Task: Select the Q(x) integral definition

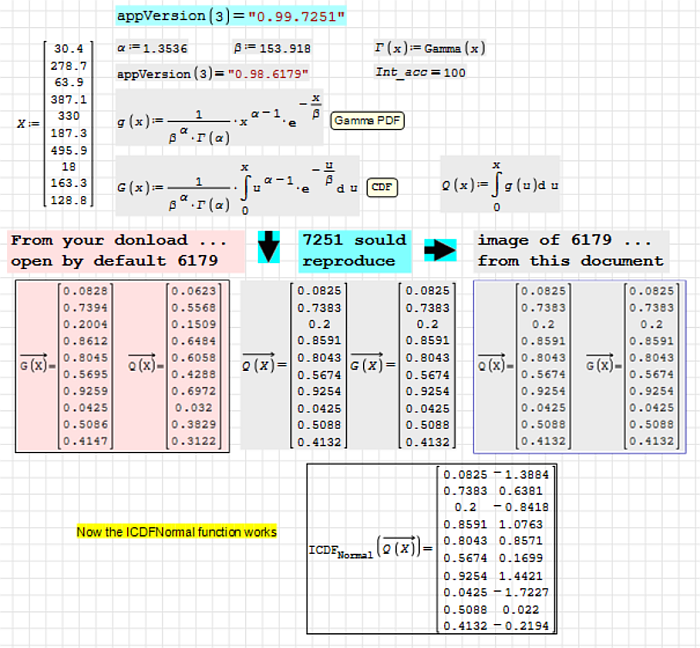Action: click(x=500, y=184)
